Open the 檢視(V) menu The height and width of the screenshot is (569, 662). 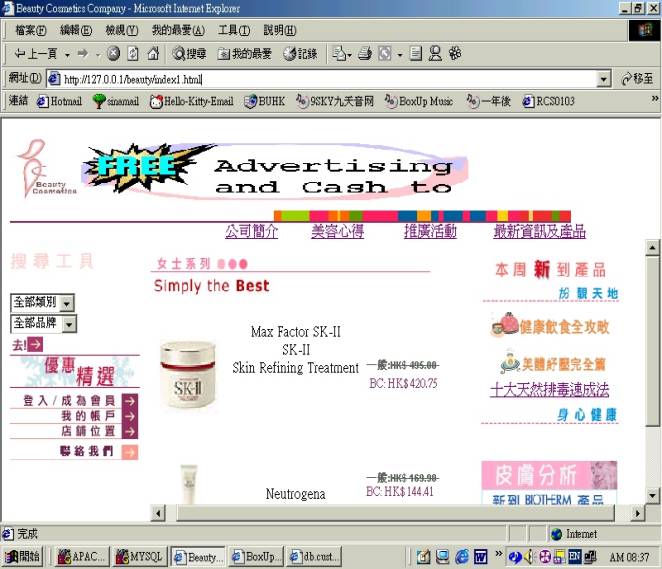[x=122, y=30]
